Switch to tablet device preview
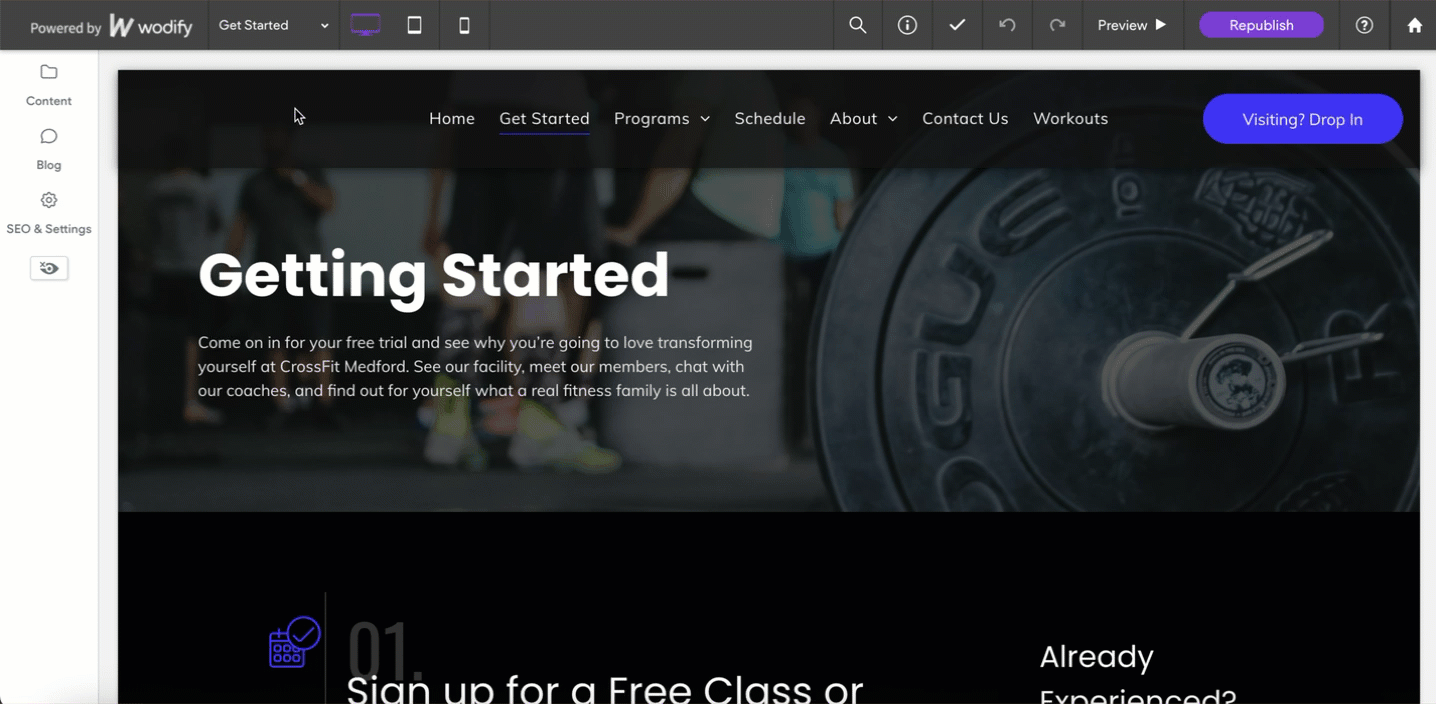 [414, 25]
